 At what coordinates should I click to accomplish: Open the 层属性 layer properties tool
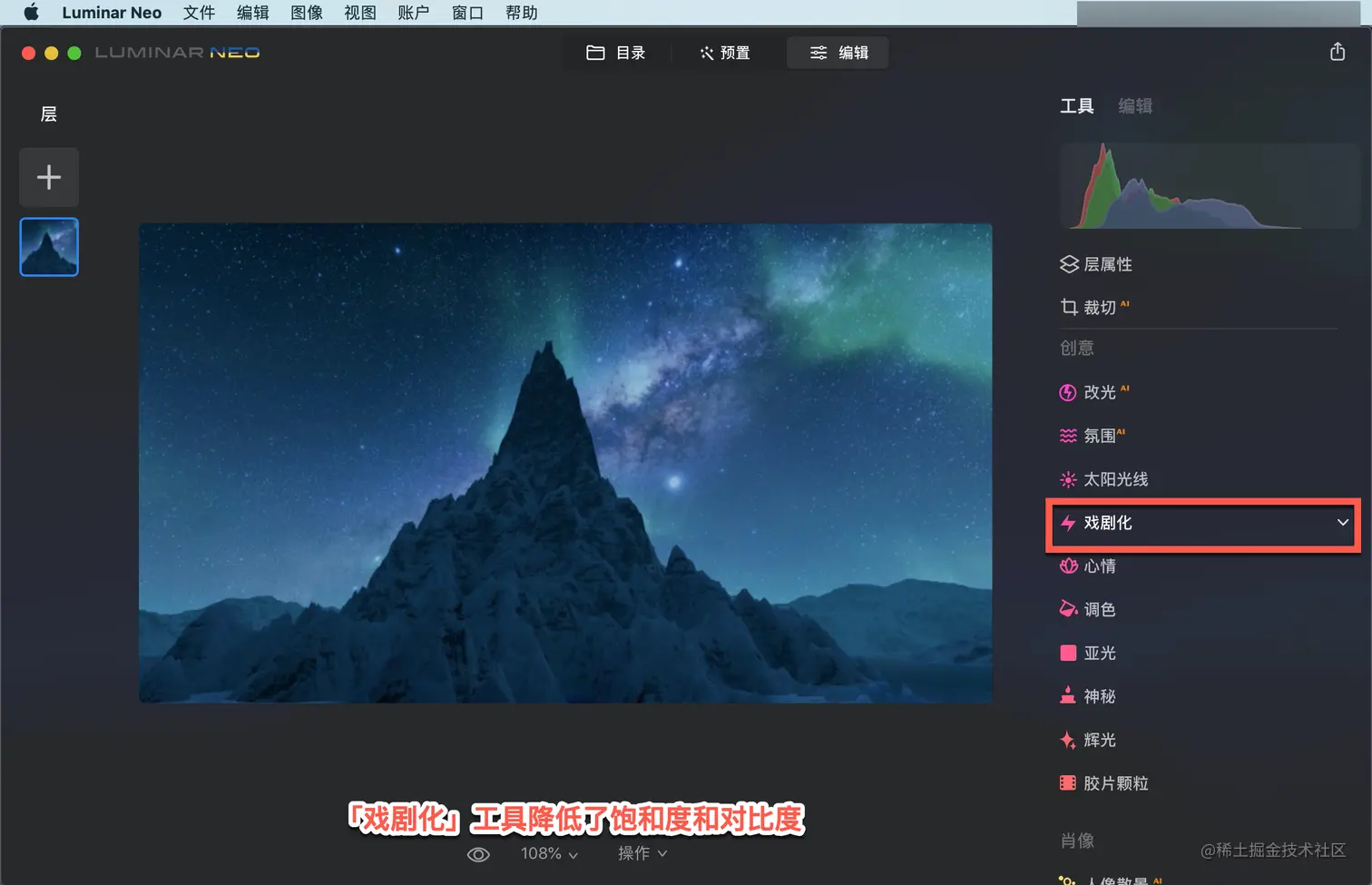[1096, 264]
